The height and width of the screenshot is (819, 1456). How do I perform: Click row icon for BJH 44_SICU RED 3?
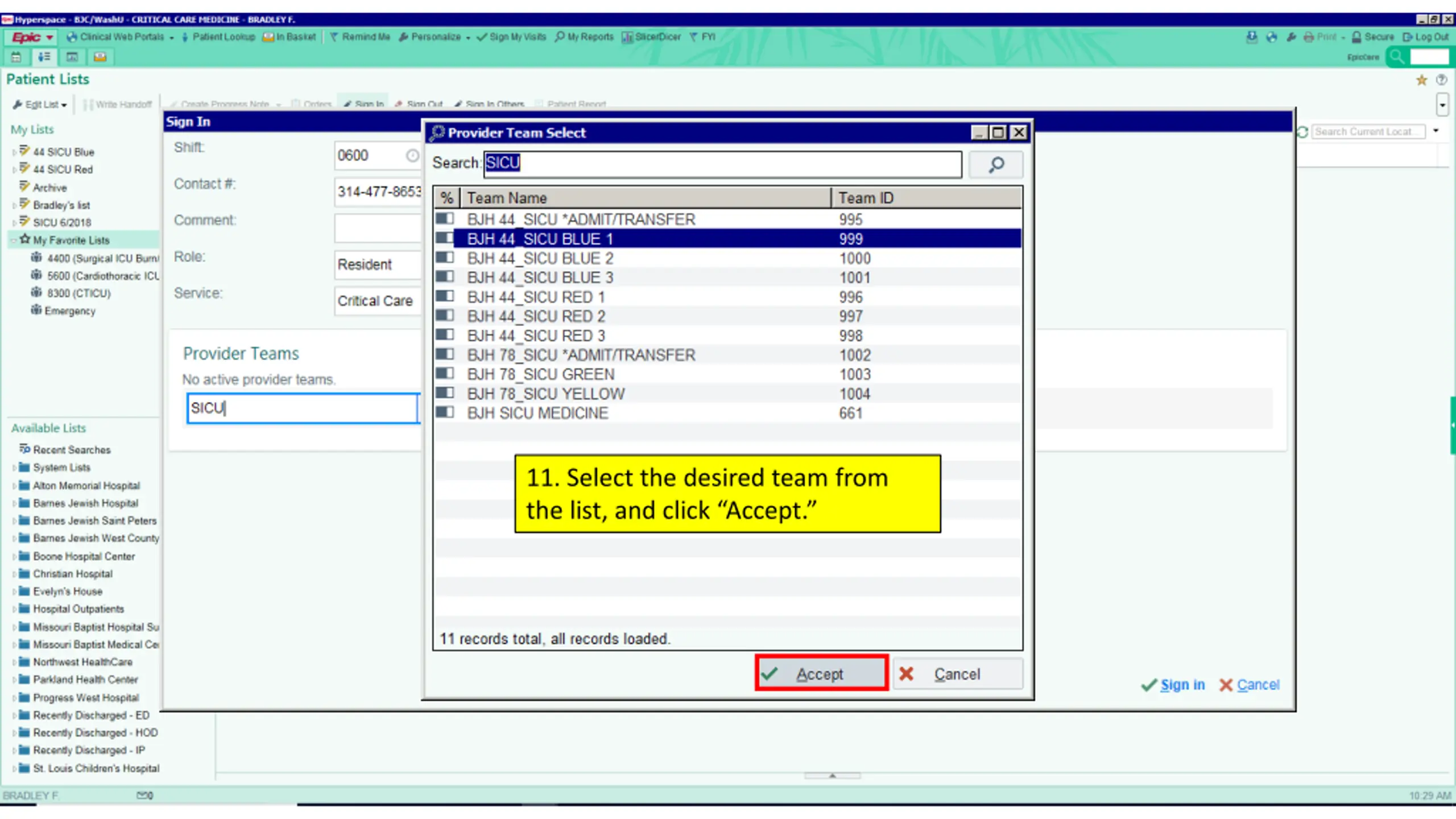445,335
